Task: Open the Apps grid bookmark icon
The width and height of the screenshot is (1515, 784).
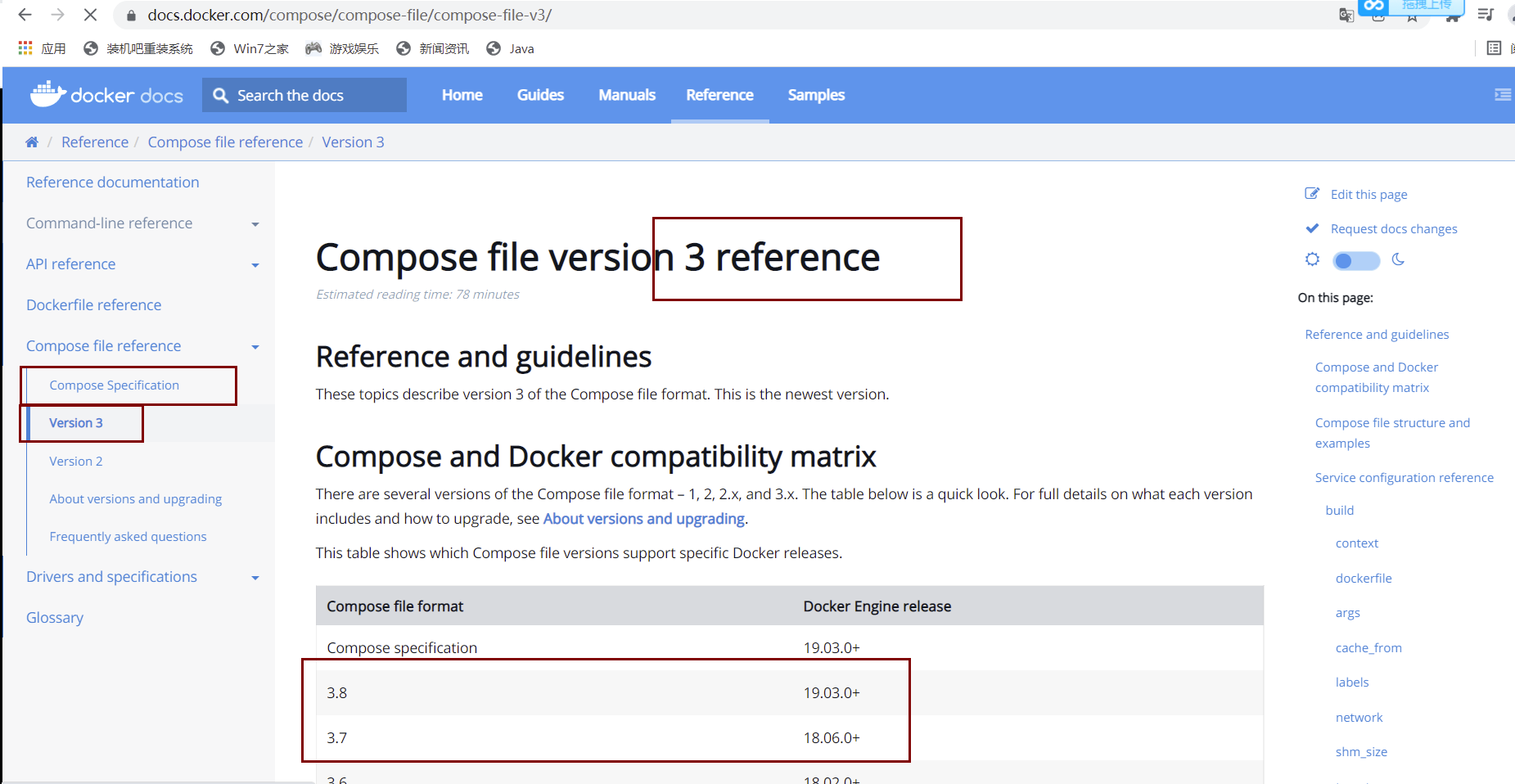Action: (25, 48)
